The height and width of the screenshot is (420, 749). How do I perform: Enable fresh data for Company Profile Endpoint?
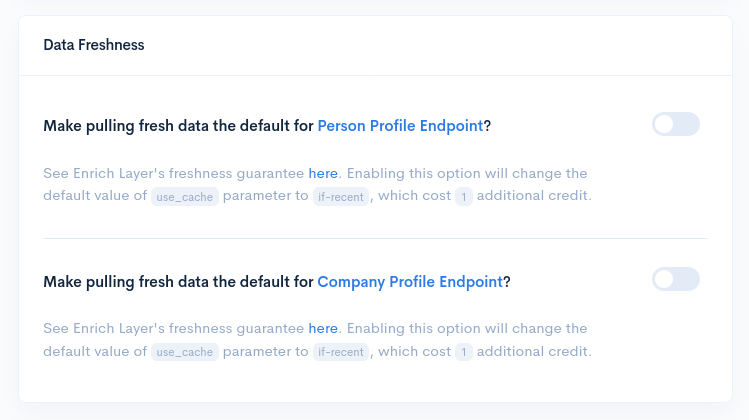675,279
